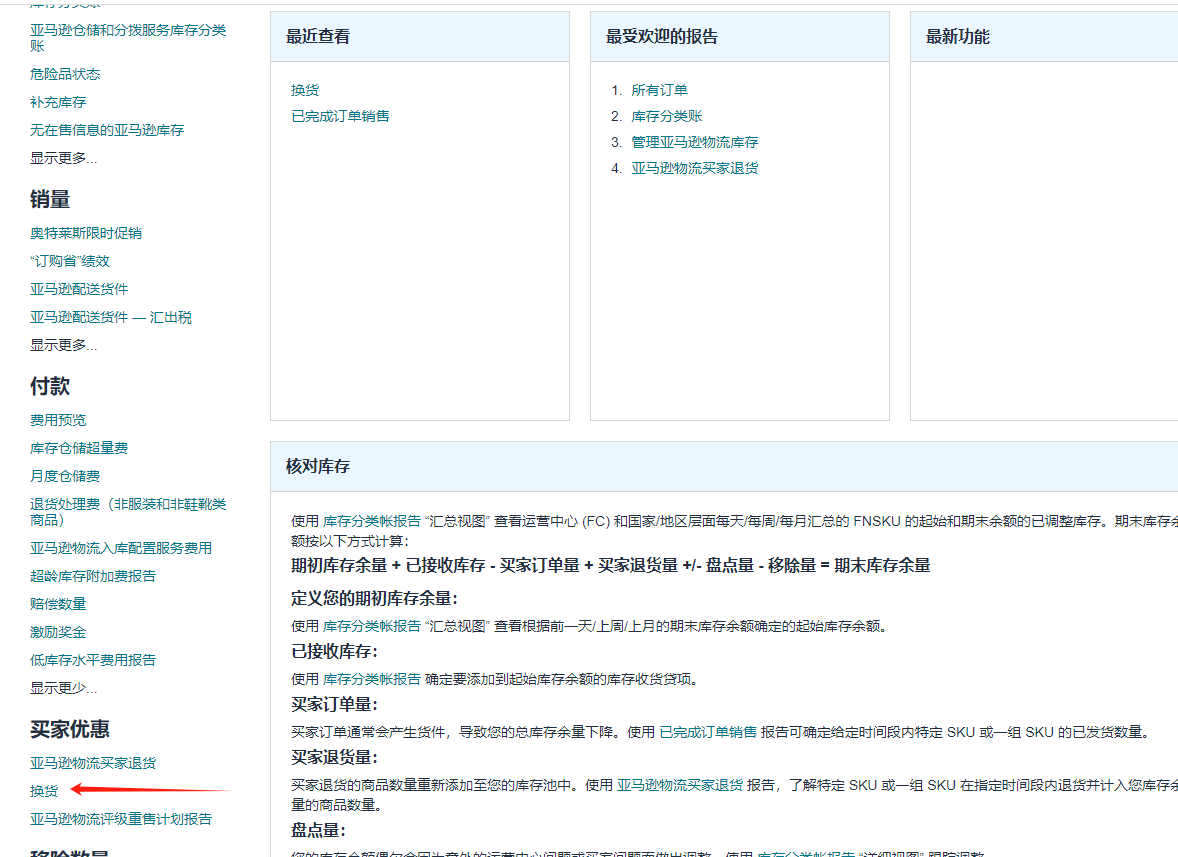Open 超龄库存附加费报告 in the sidebar

(x=93, y=576)
